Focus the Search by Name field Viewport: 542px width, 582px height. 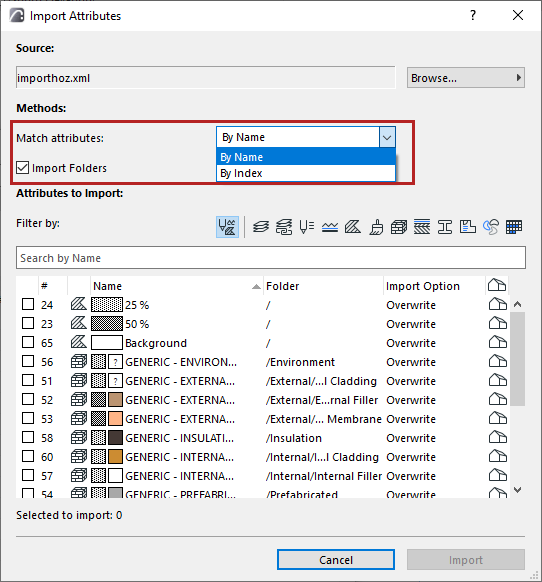pos(271,258)
